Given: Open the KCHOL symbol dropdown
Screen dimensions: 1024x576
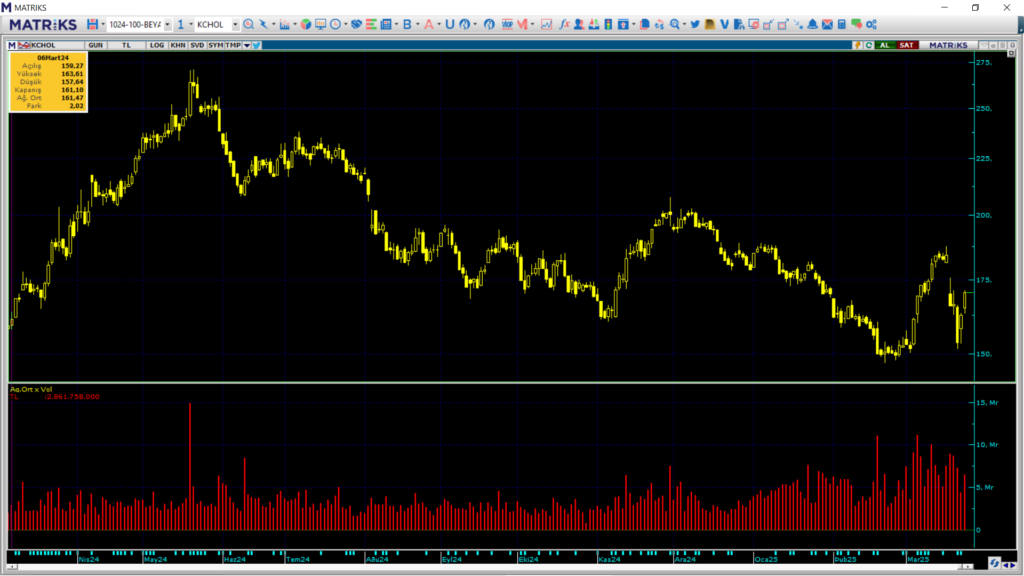Looking at the screenshot, I should (235, 24).
